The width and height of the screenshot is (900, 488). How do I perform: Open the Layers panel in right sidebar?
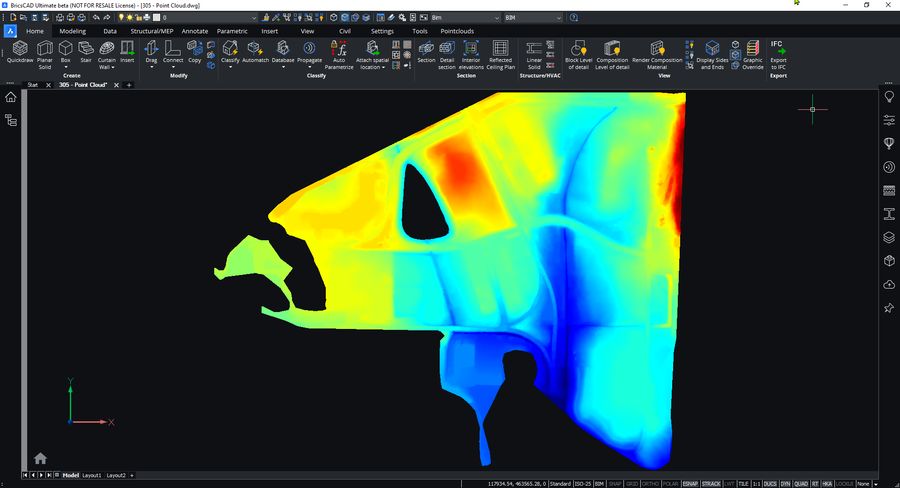point(888,237)
